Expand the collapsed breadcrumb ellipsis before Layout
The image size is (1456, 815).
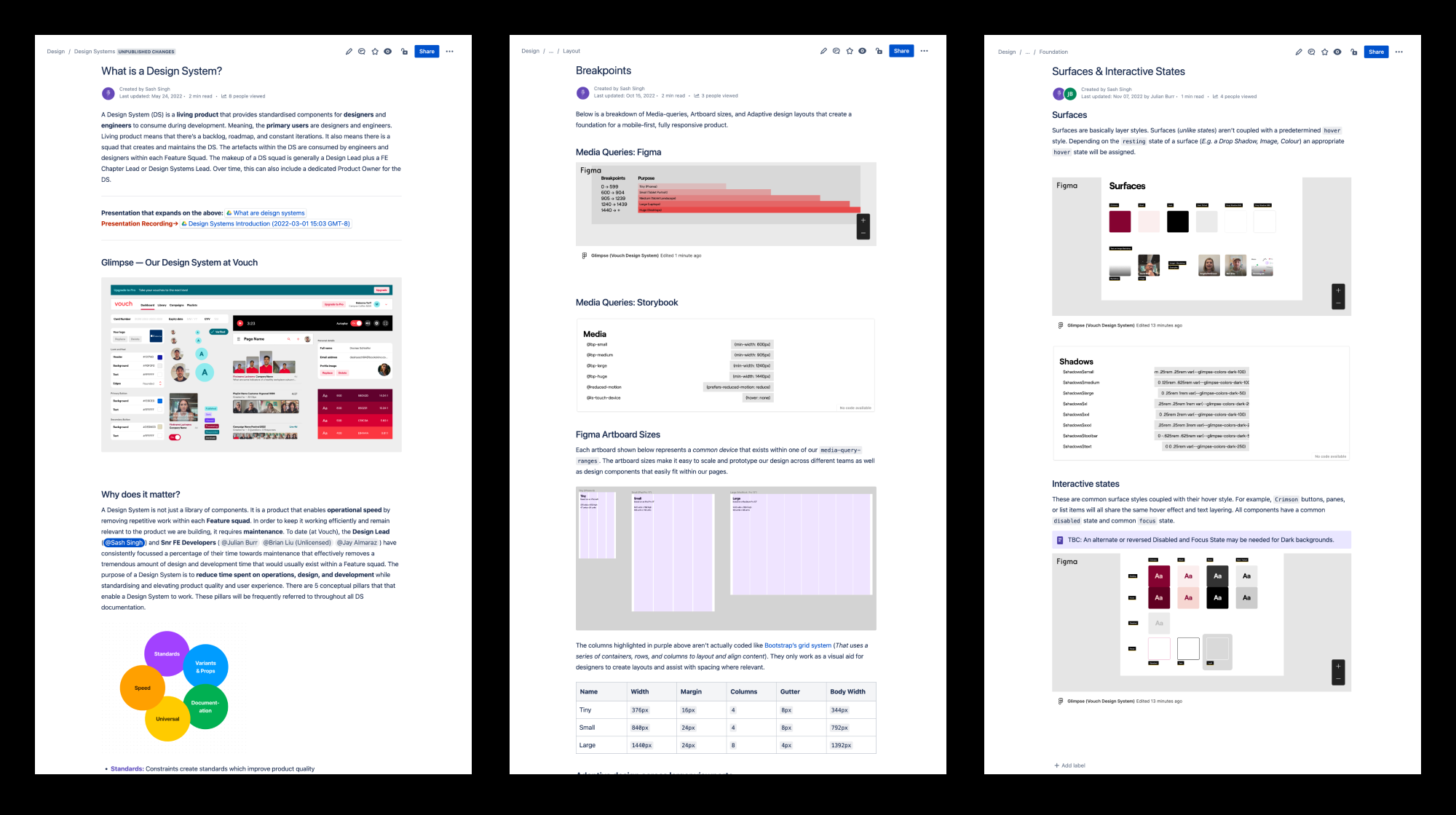click(x=551, y=51)
